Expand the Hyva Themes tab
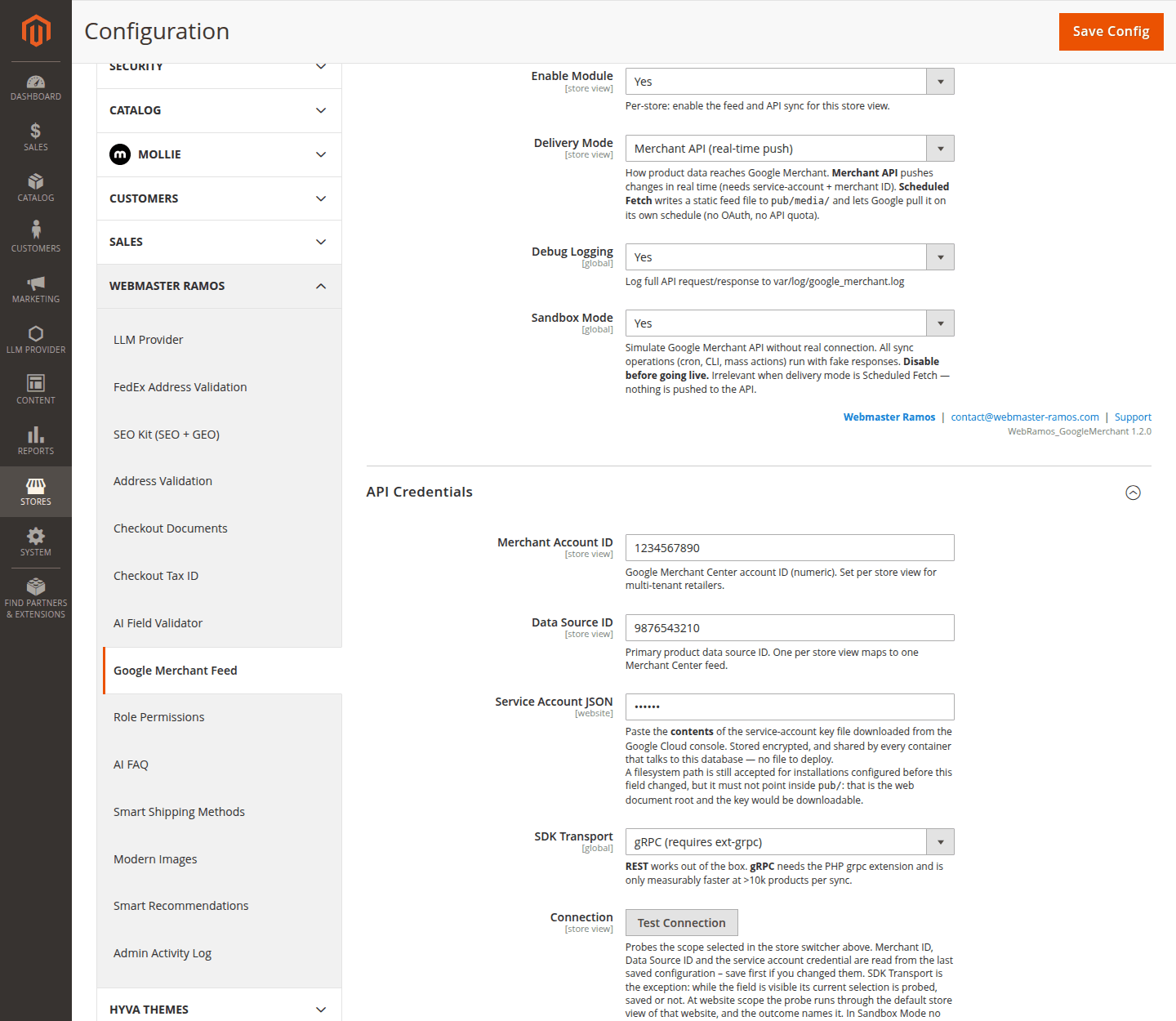 click(x=219, y=1009)
